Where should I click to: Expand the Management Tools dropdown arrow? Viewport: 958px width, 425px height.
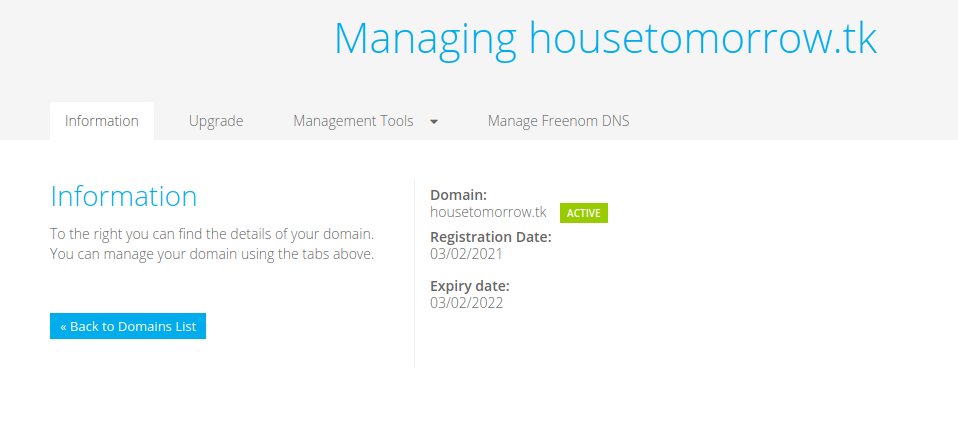[x=434, y=122]
